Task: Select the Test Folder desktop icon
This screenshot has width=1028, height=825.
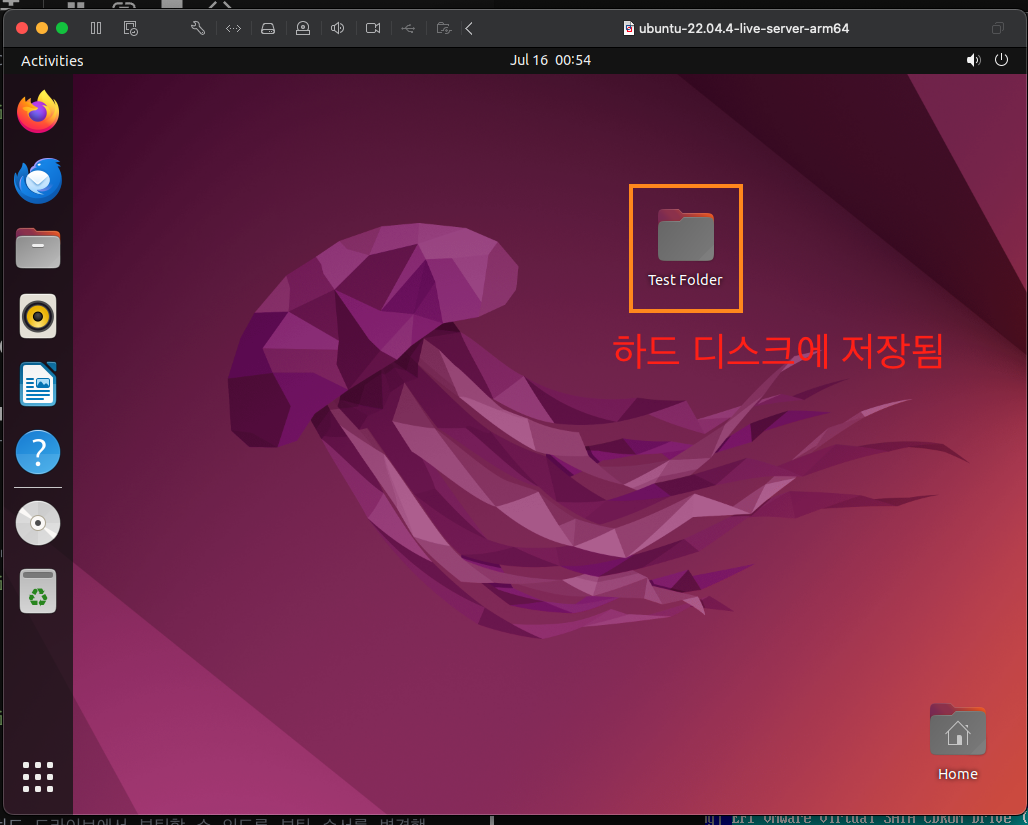Action: pos(686,235)
